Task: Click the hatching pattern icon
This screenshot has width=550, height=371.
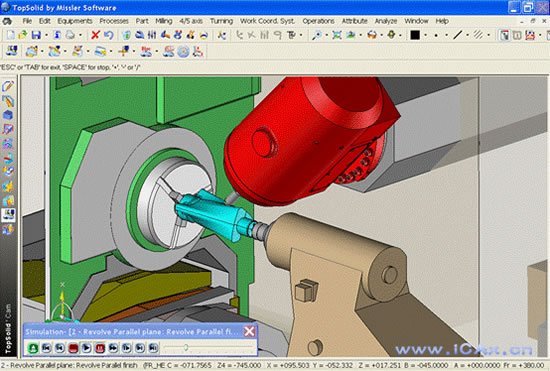Action: point(478,35)
